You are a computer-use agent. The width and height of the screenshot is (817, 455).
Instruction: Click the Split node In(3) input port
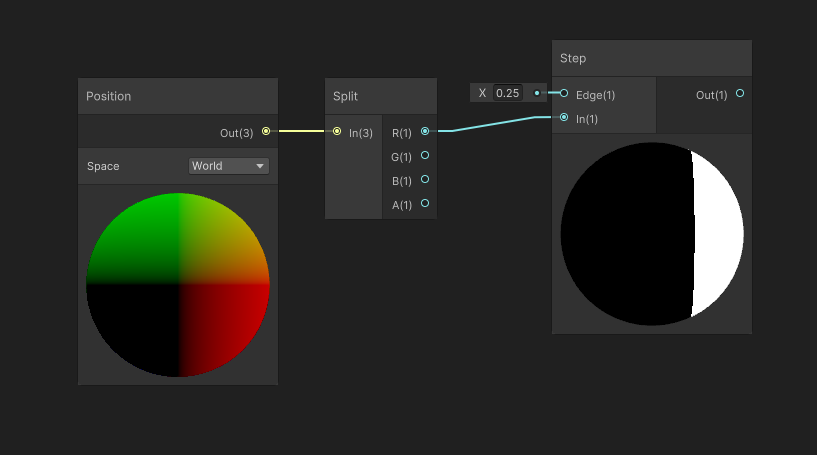(x=337, y=131)
